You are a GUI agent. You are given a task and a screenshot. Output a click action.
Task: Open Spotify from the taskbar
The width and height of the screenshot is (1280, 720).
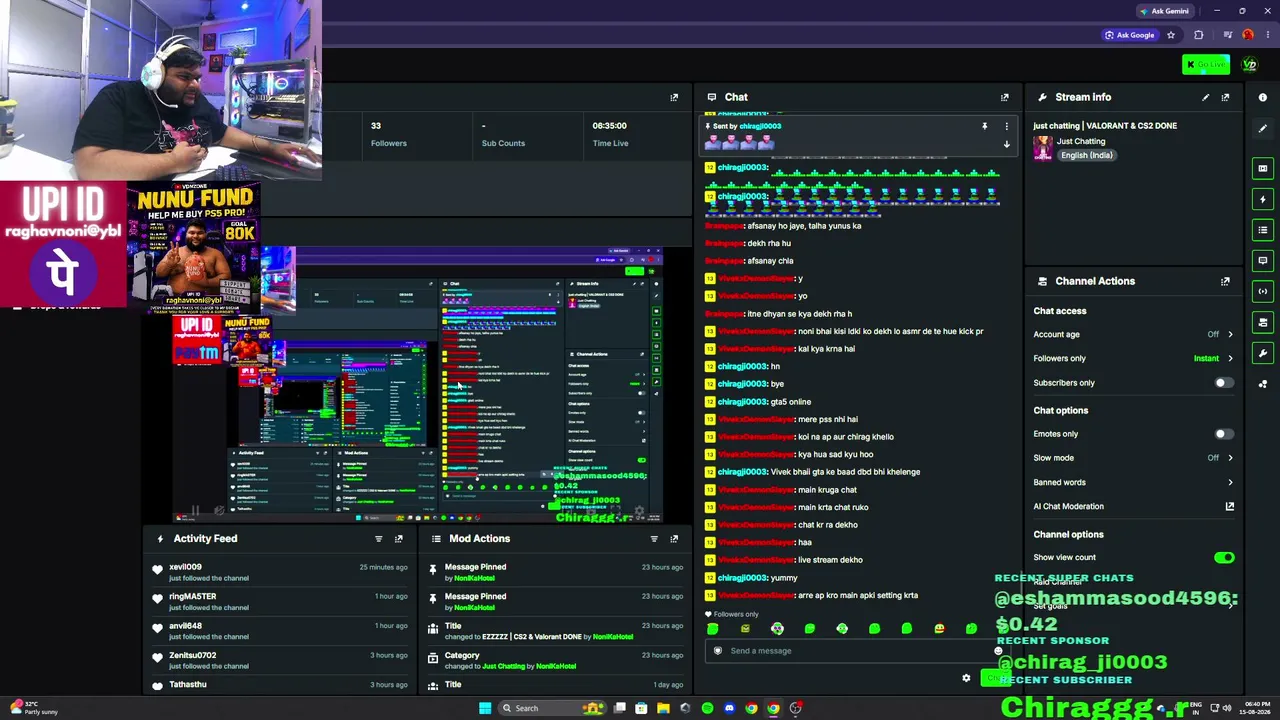(x=707, y=708)
